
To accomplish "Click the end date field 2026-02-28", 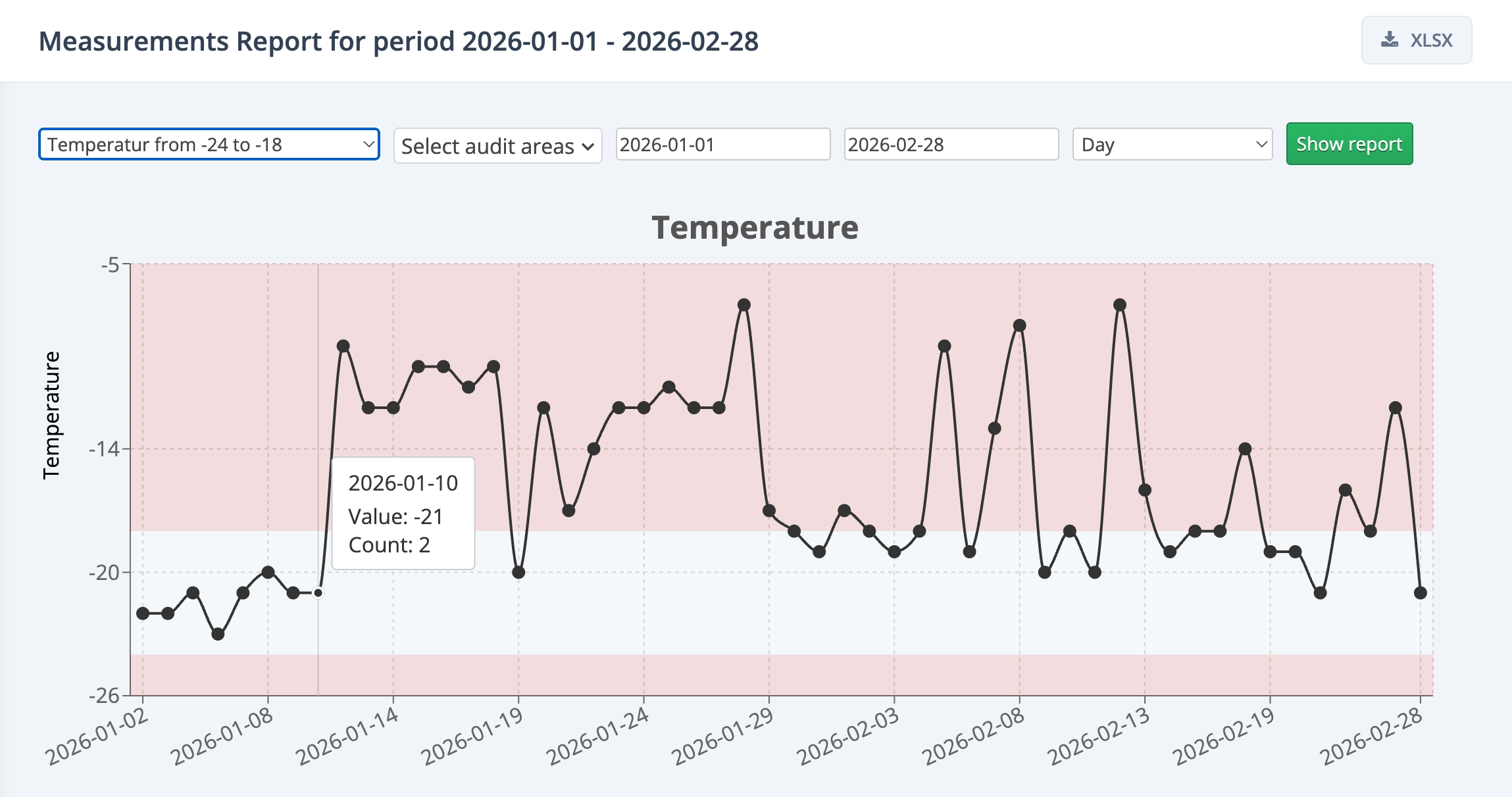I will (x=951, y=145).
